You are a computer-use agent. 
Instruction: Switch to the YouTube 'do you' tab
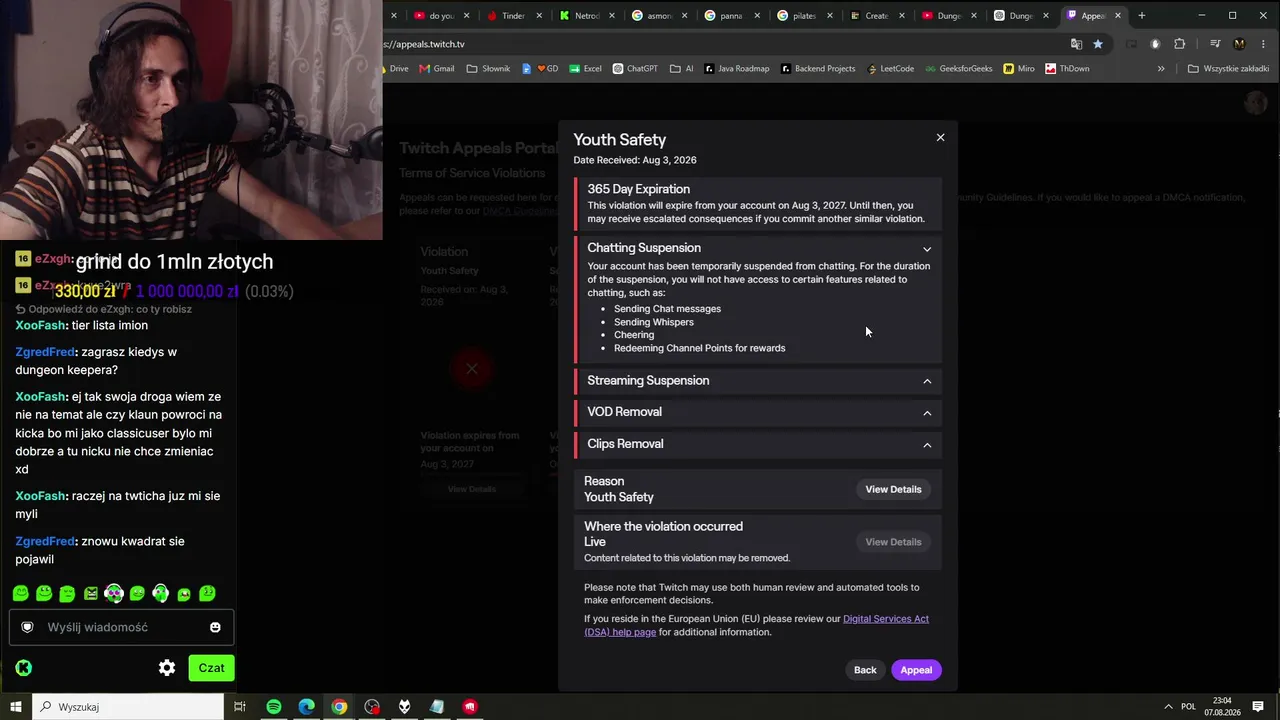(440, 16)
